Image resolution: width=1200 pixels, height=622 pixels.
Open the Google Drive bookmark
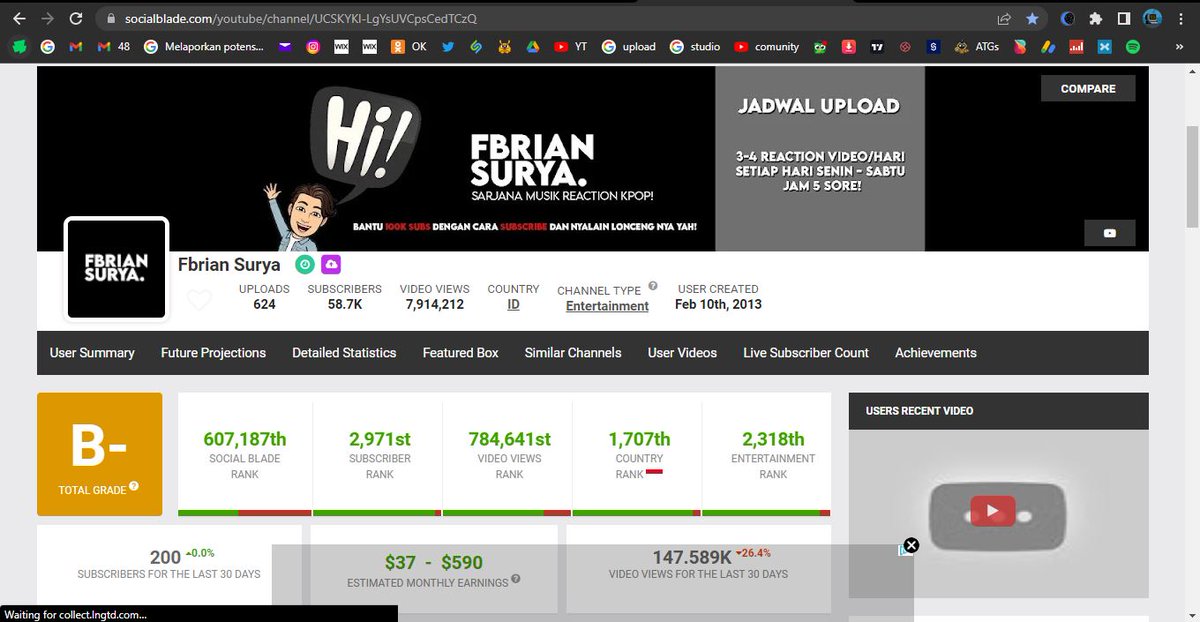[x=534, y=46]
